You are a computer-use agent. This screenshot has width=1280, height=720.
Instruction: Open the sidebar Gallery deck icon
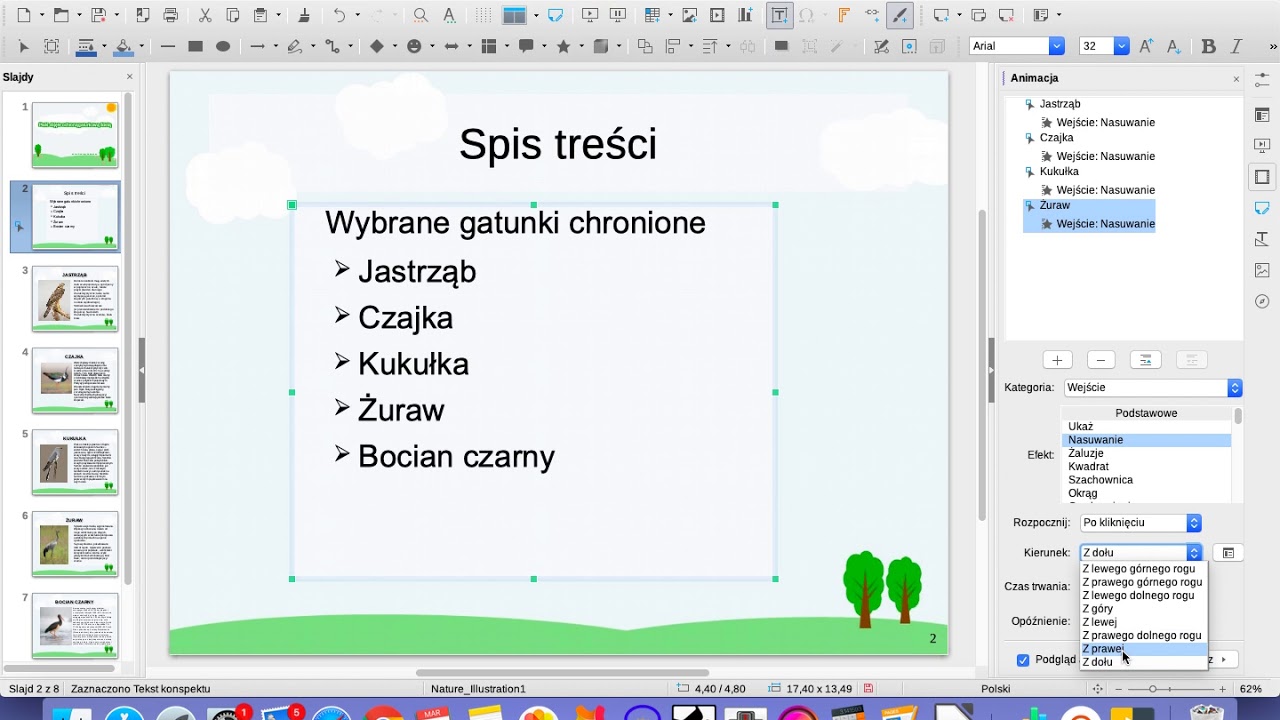[x=1262, y=270]
